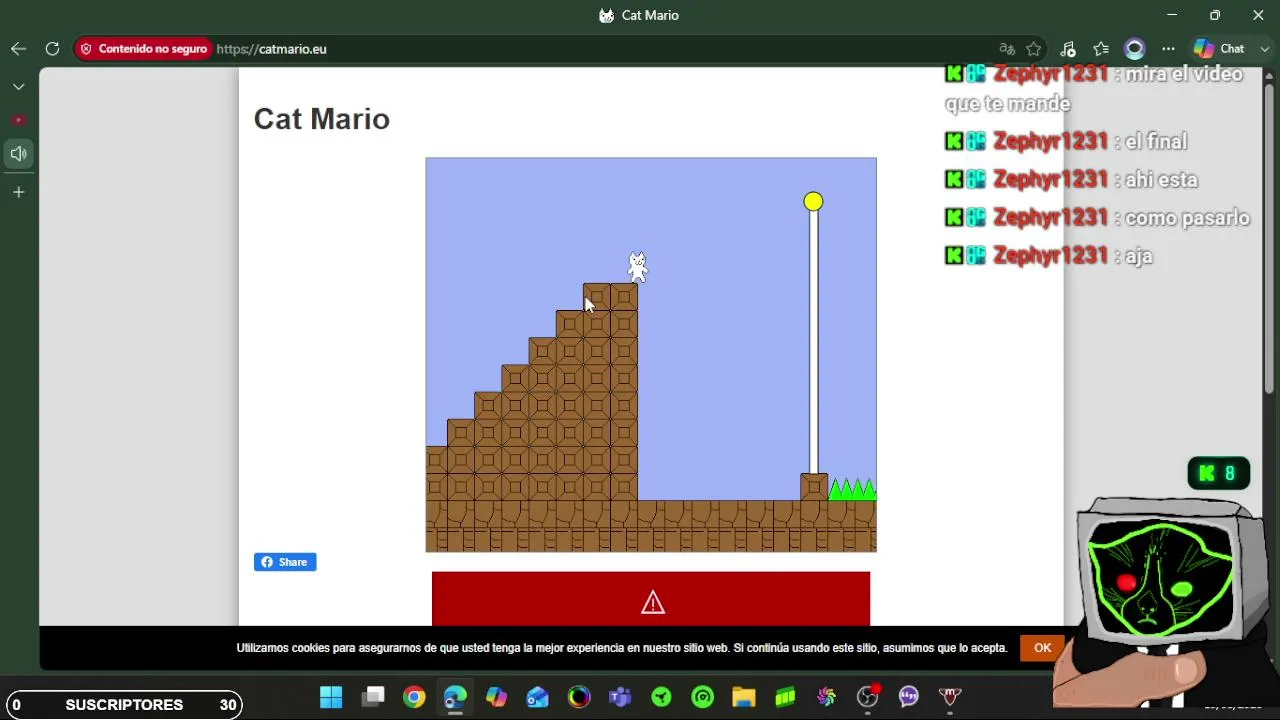
Task: Click the red warning triangle banner
Action: pyautogui.click(x=651, y=599)
